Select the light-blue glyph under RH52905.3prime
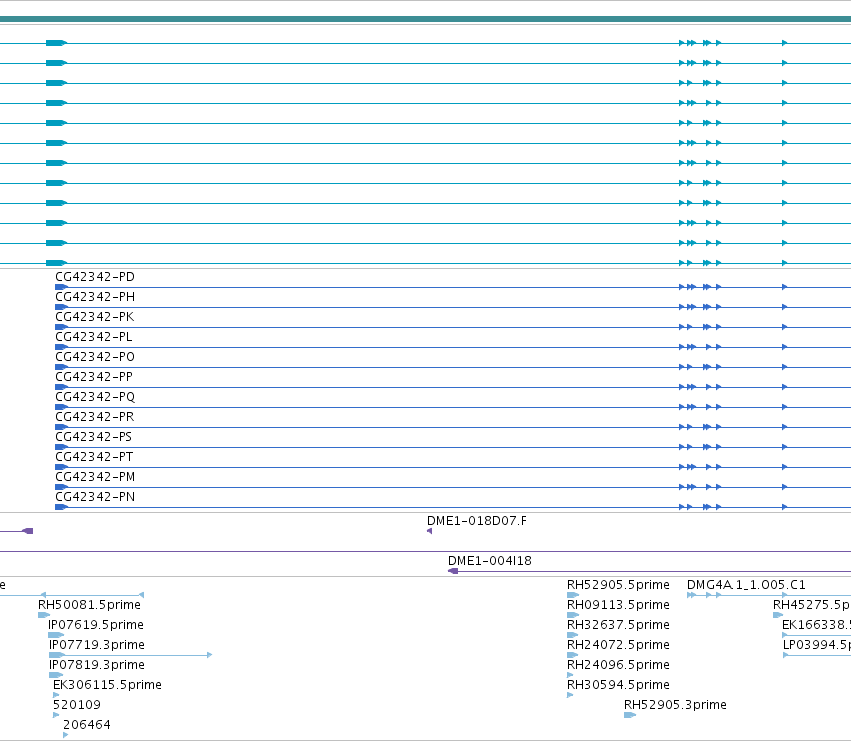Screen dimensions: 851x741 click(x=630, y=715)
